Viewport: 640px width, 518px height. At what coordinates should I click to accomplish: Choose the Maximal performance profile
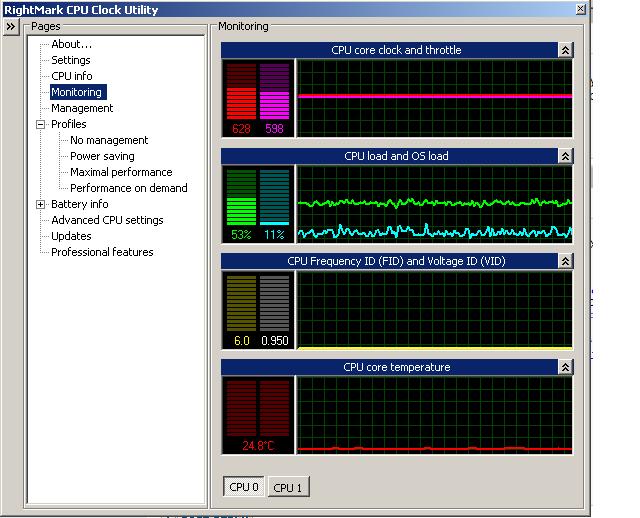click(x=121, y=172)
